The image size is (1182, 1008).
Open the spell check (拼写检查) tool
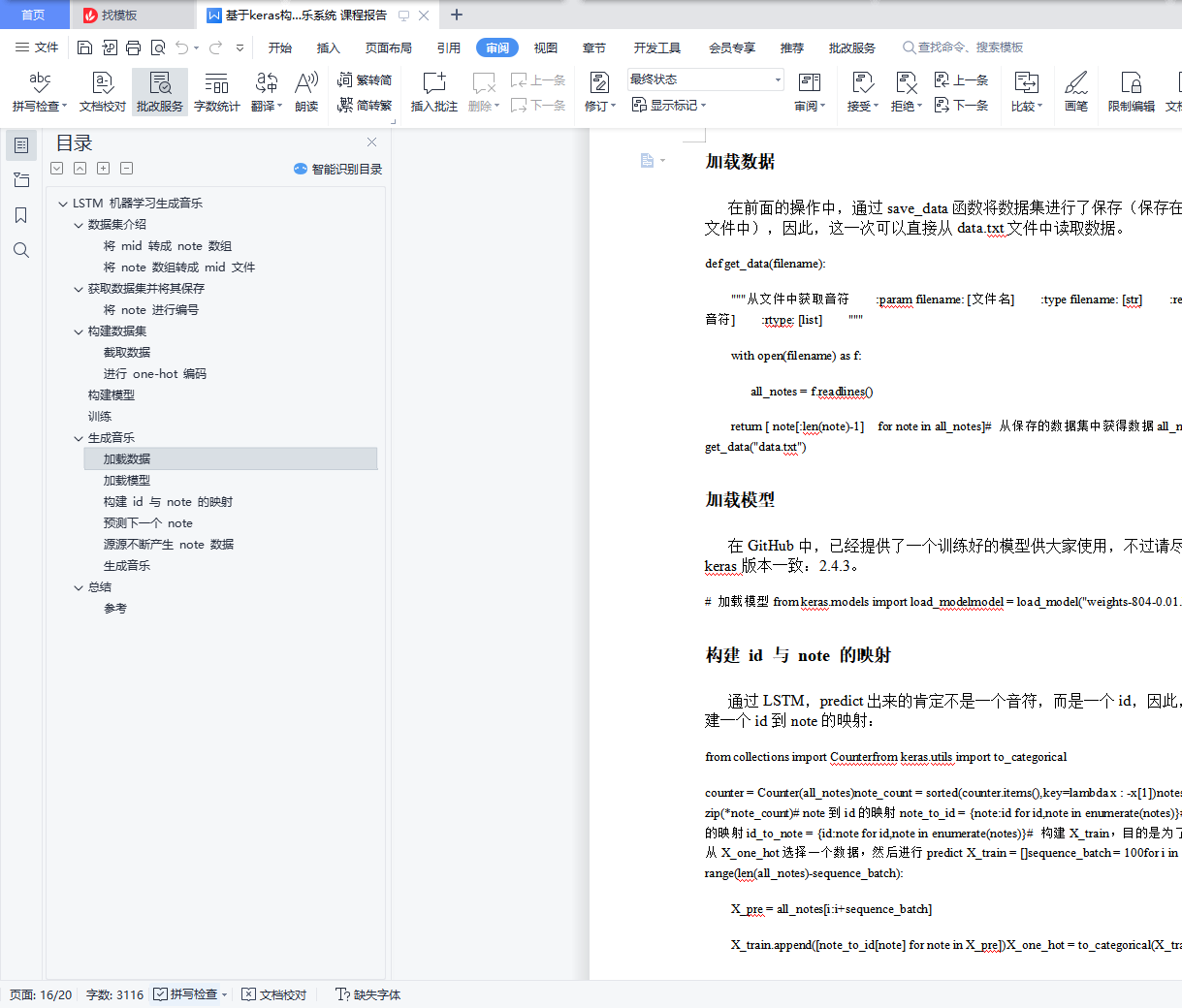tap(39, 92)
